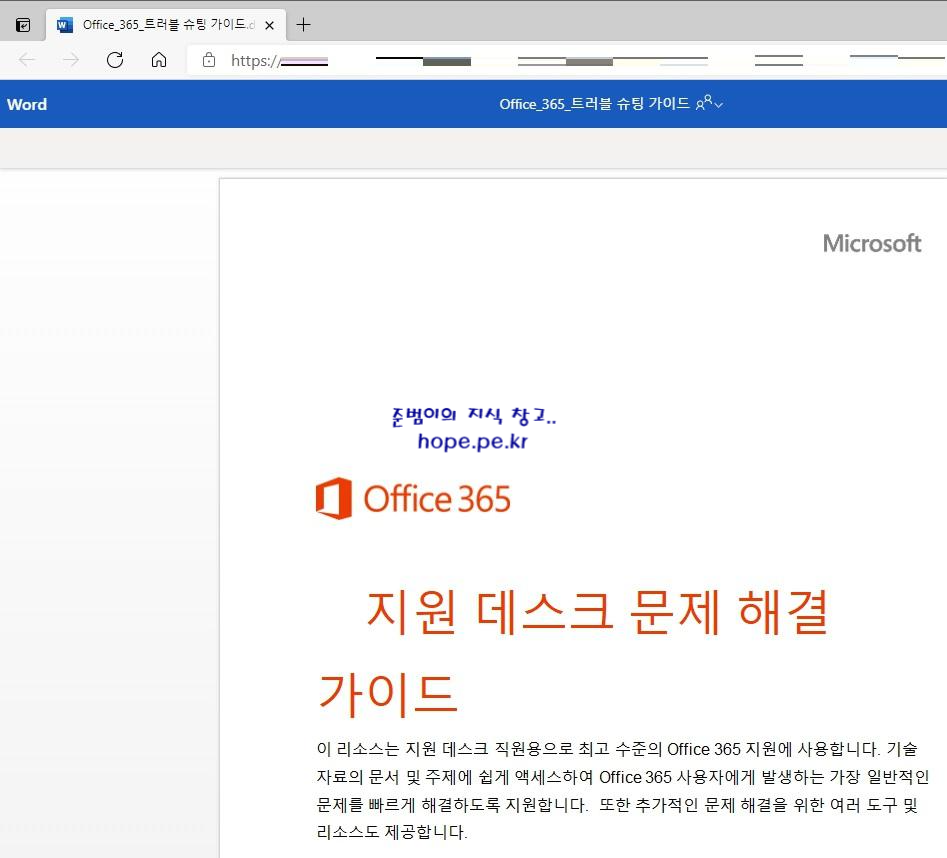The height and width of the screenshot is (858, 947).
Task: Open the document title sharing dropdown
Action: tap(709, 103)
